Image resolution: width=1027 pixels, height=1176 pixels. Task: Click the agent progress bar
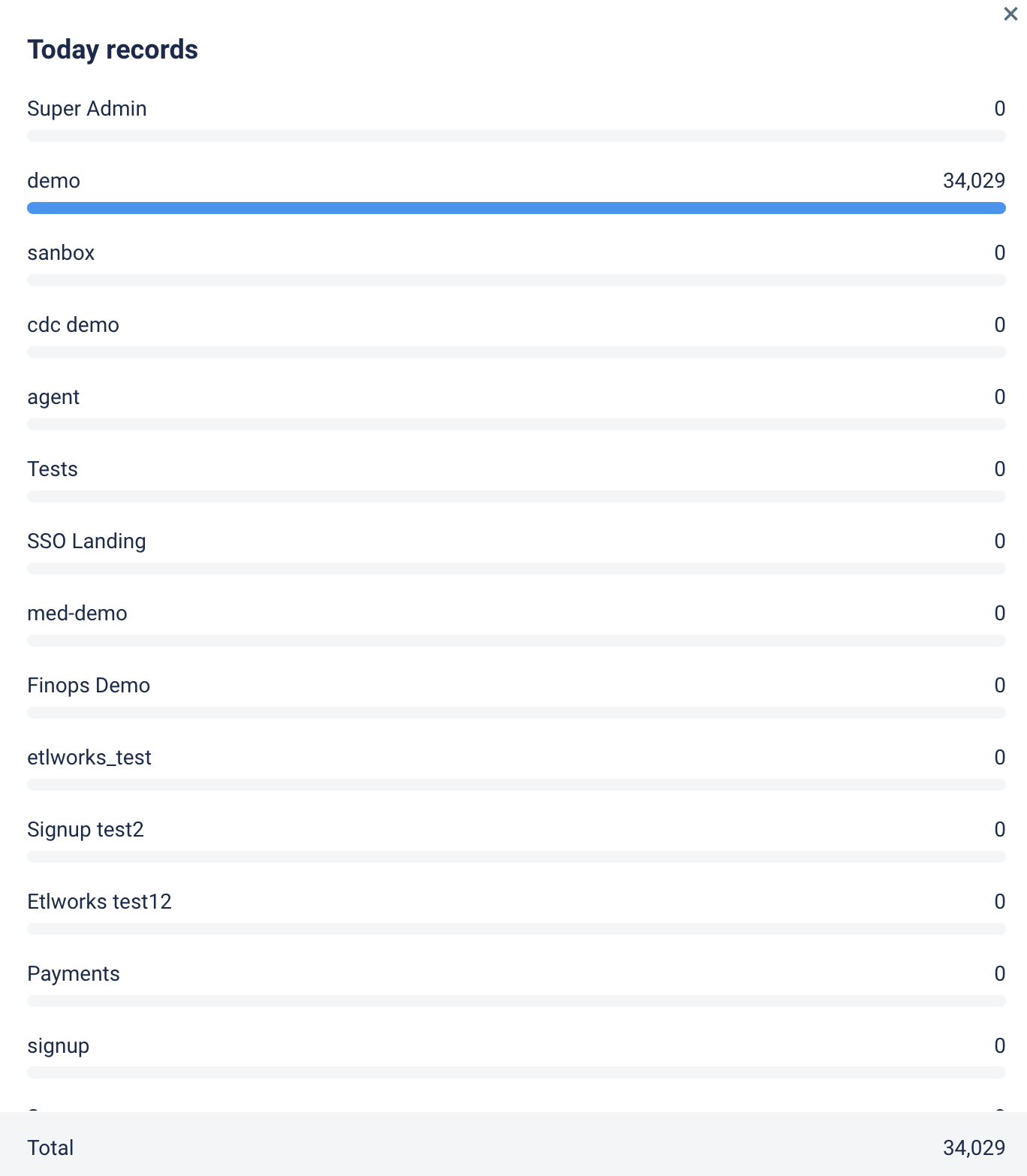click(x=517, y=424)
